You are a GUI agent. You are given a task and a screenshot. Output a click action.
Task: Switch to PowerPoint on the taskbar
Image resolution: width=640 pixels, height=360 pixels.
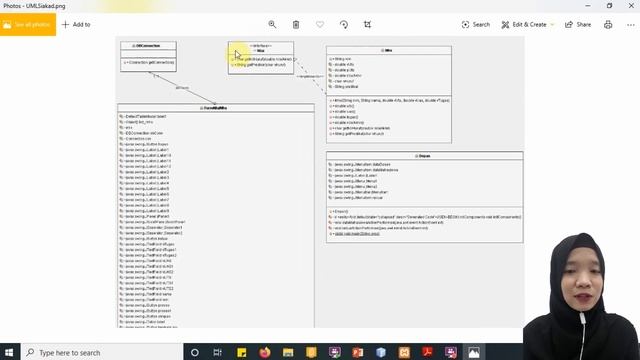(x=358, y=352)
